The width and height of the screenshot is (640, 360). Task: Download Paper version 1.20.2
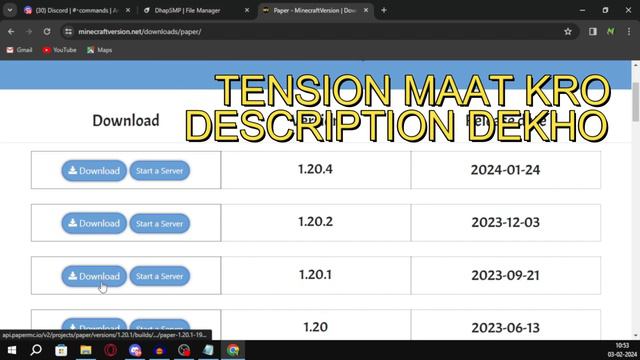pyautogui.click(x=94, y=223)
